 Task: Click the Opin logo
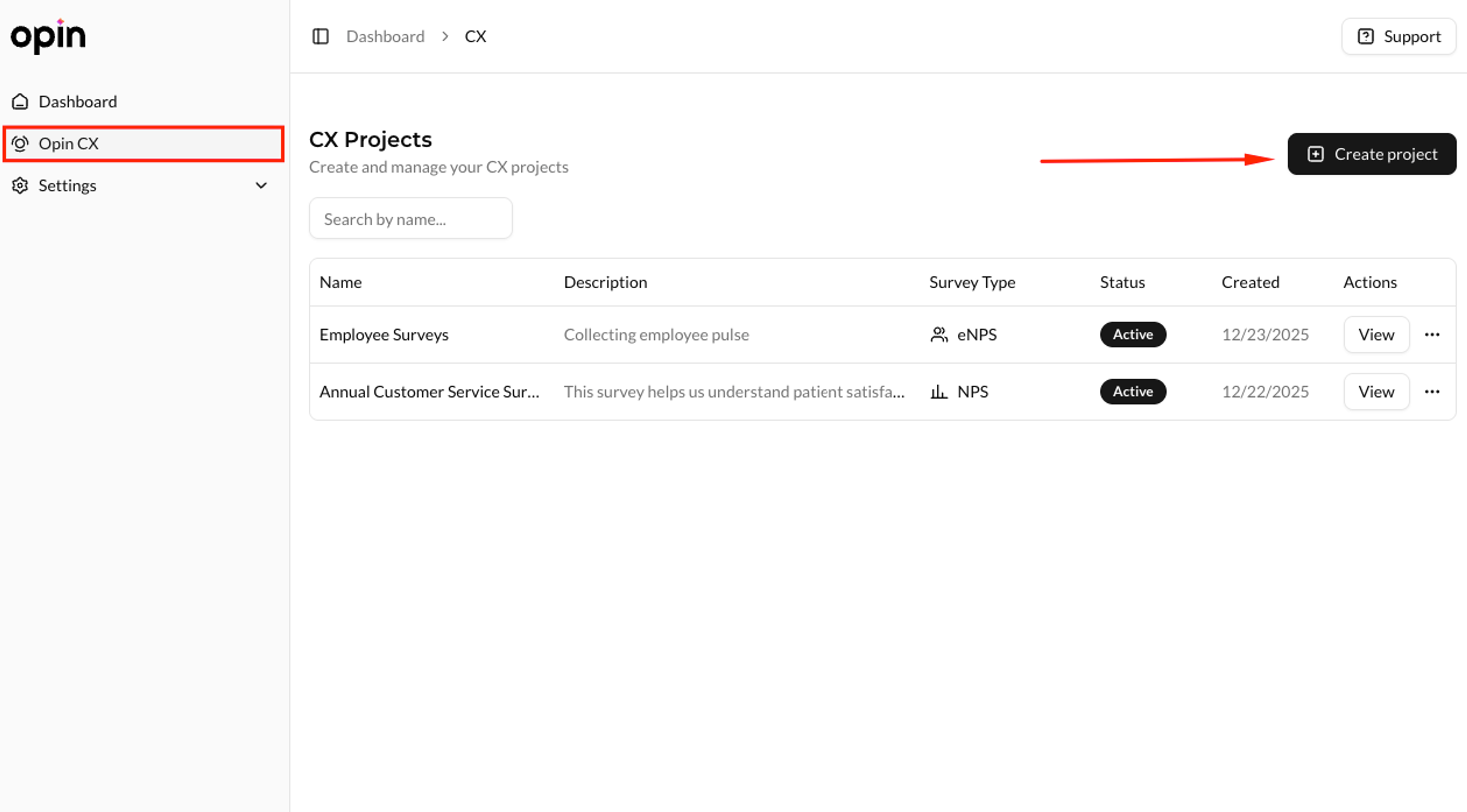48,36
